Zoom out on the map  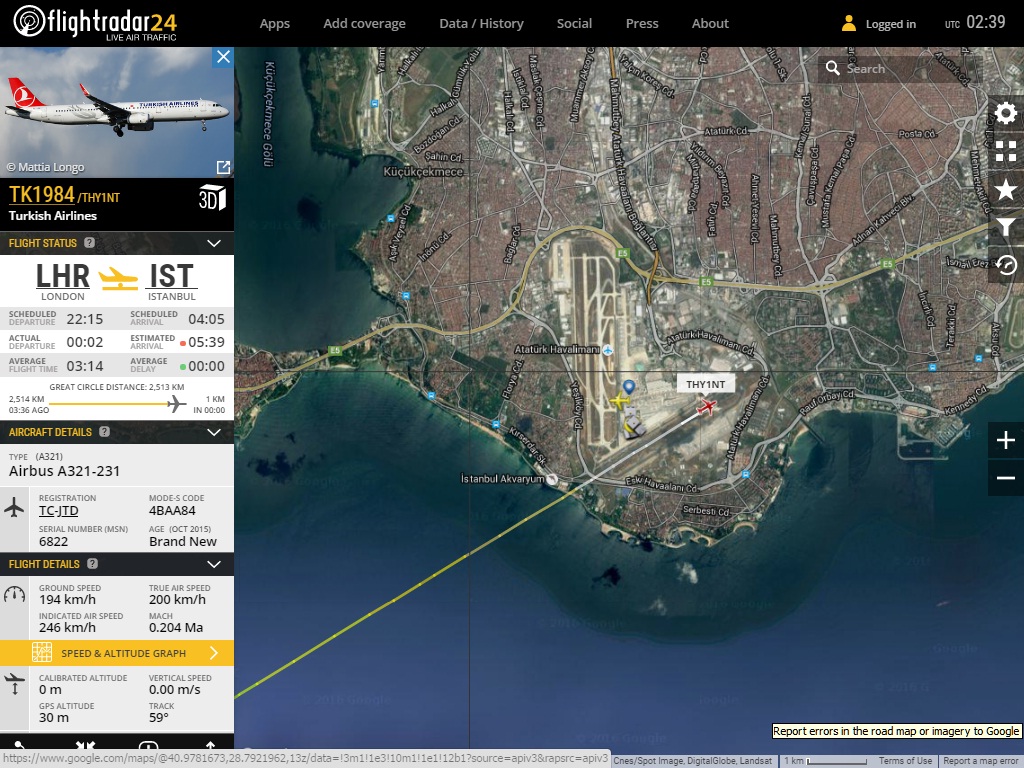[x=1006, y=479]
